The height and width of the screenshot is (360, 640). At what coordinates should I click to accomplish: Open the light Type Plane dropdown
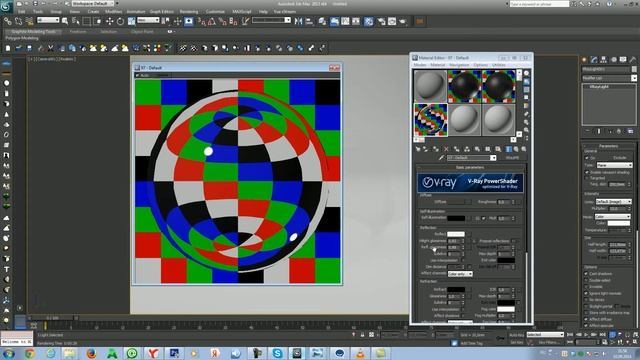[x=614, y=165]
